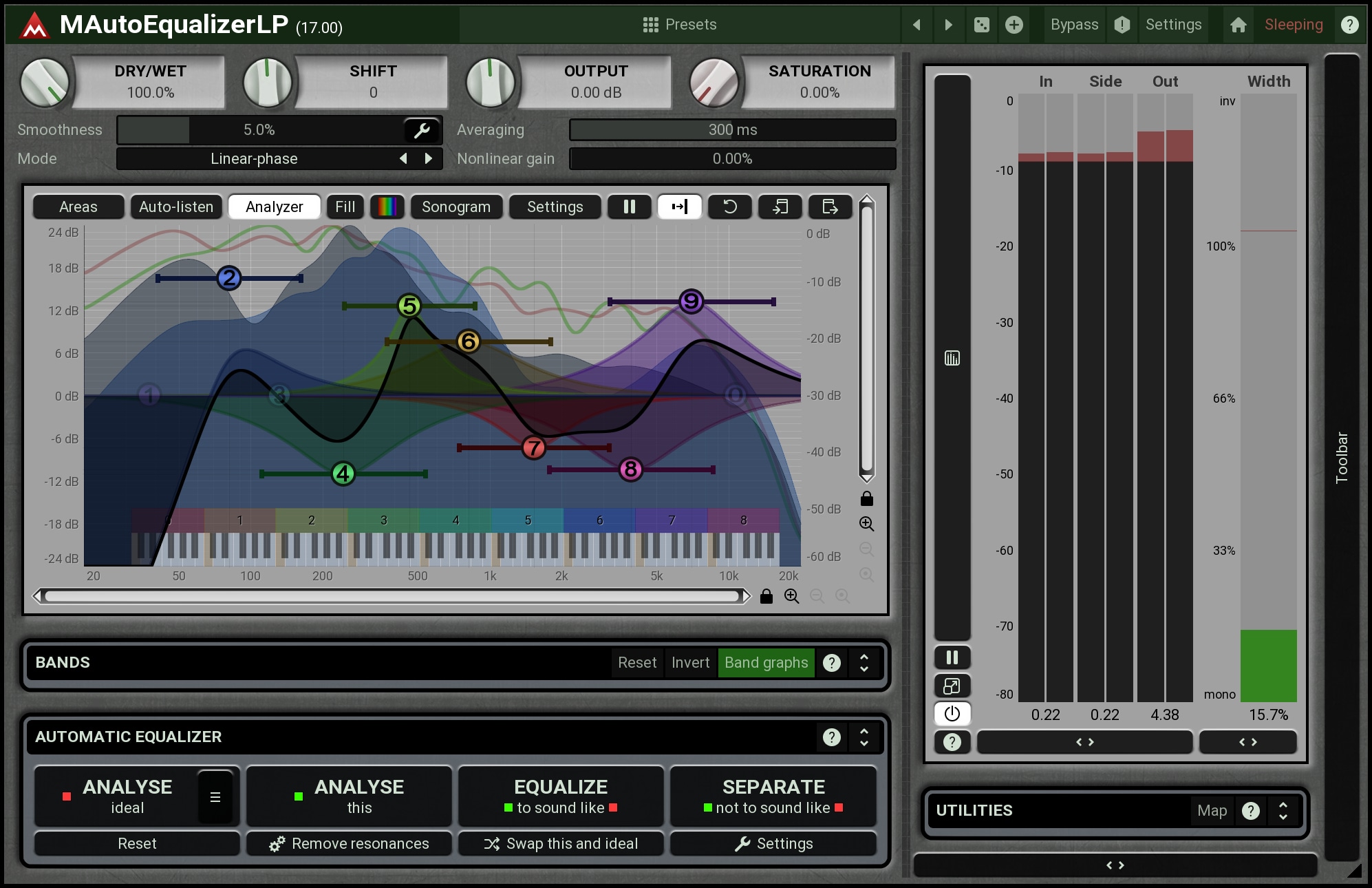Click the rainbow spectrum color icon

[387, 207]
